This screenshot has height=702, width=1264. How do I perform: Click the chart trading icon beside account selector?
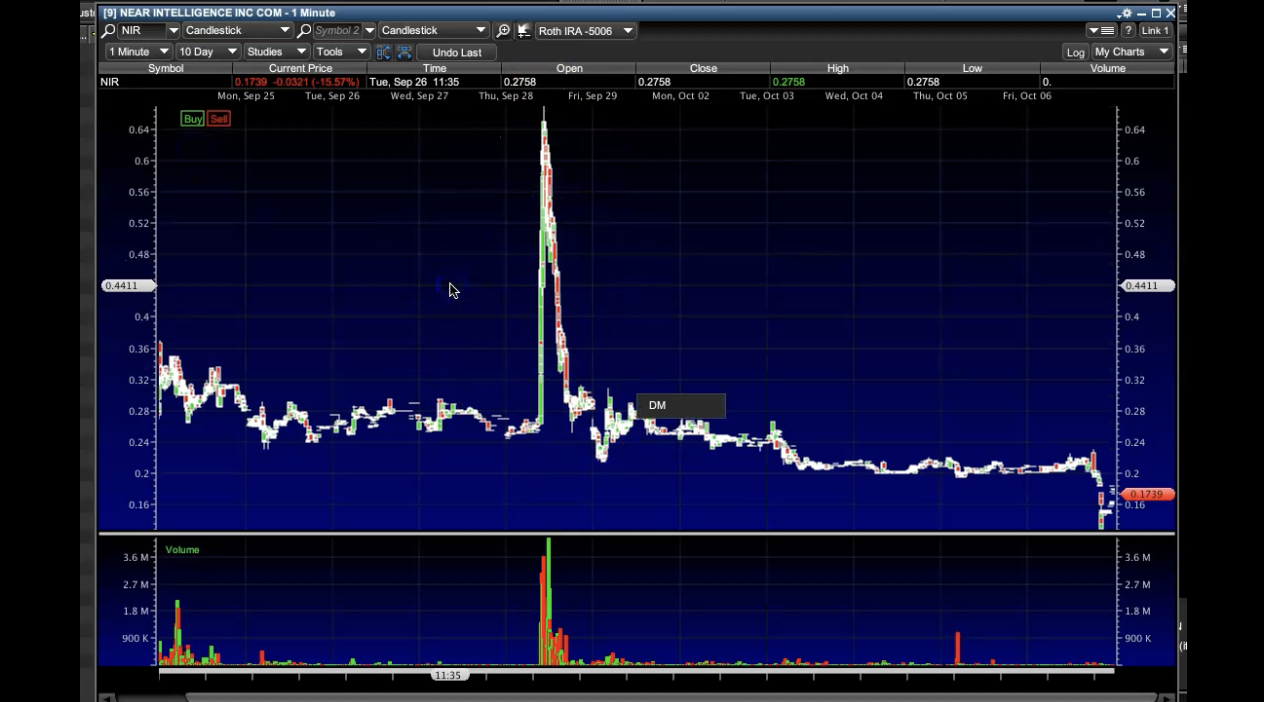(x=524, y=31)
